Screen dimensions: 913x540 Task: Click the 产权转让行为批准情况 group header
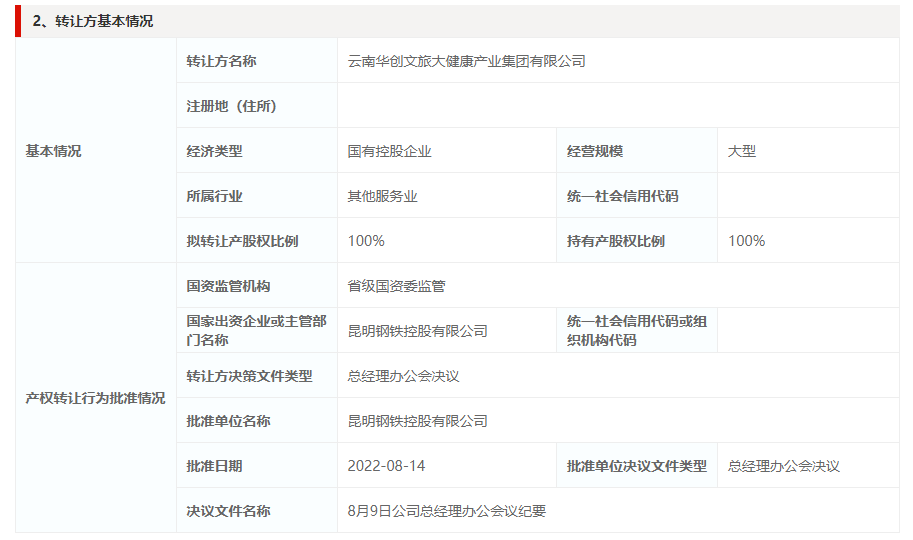(x=95, y=398)
